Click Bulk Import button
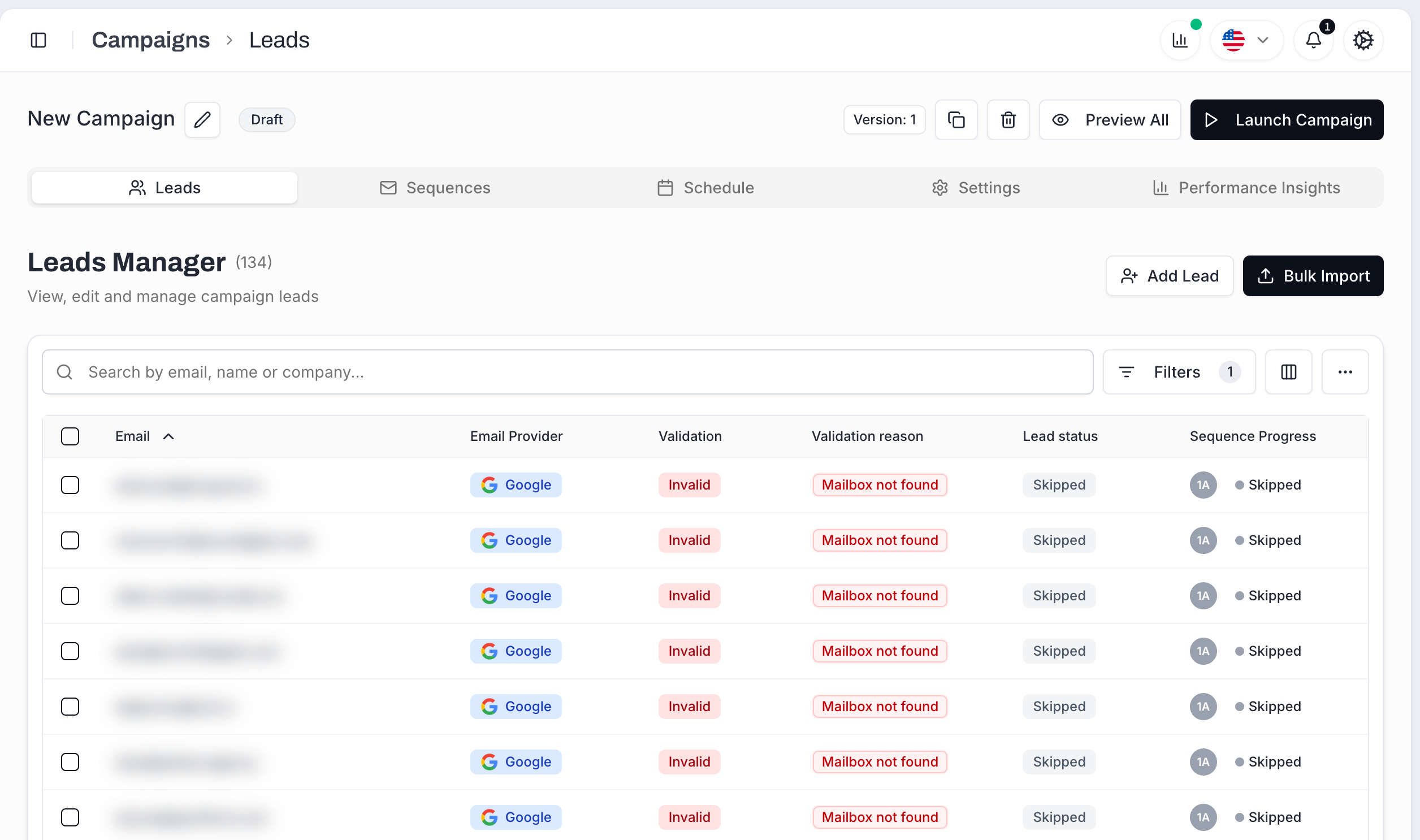The width and height of the screenshot is (1420, 840). coord(1313,276)
